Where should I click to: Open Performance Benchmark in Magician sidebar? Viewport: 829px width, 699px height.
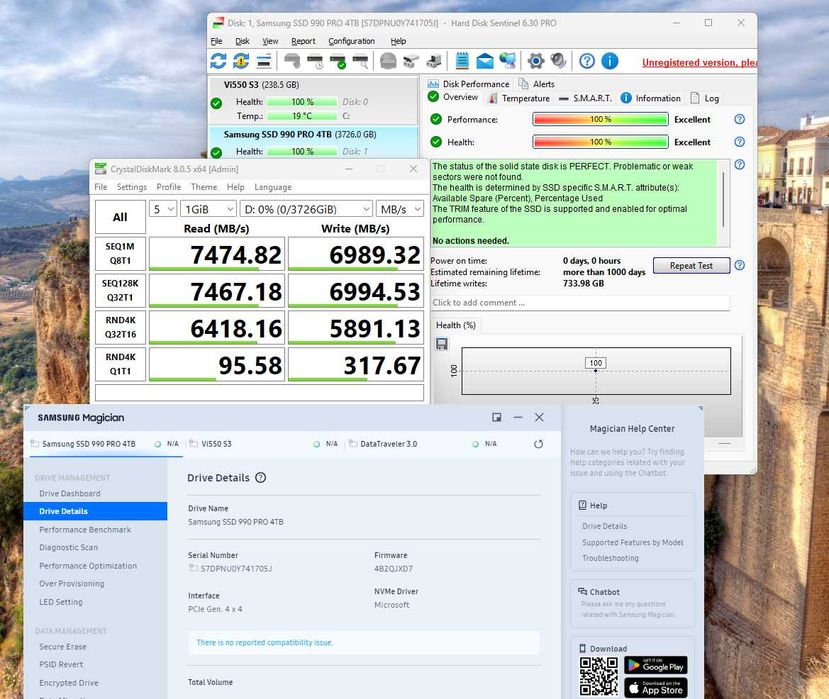[85, 529]
